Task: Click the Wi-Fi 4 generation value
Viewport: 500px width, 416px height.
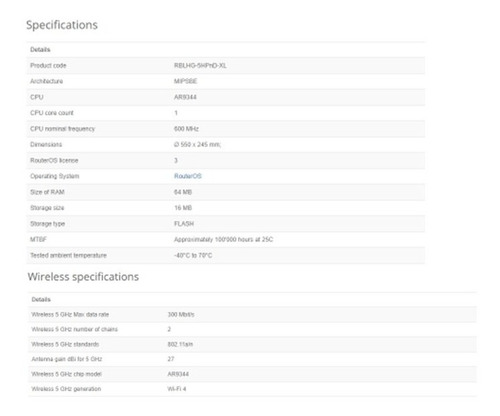Action: pyautogui.click(x=177, y=389)
